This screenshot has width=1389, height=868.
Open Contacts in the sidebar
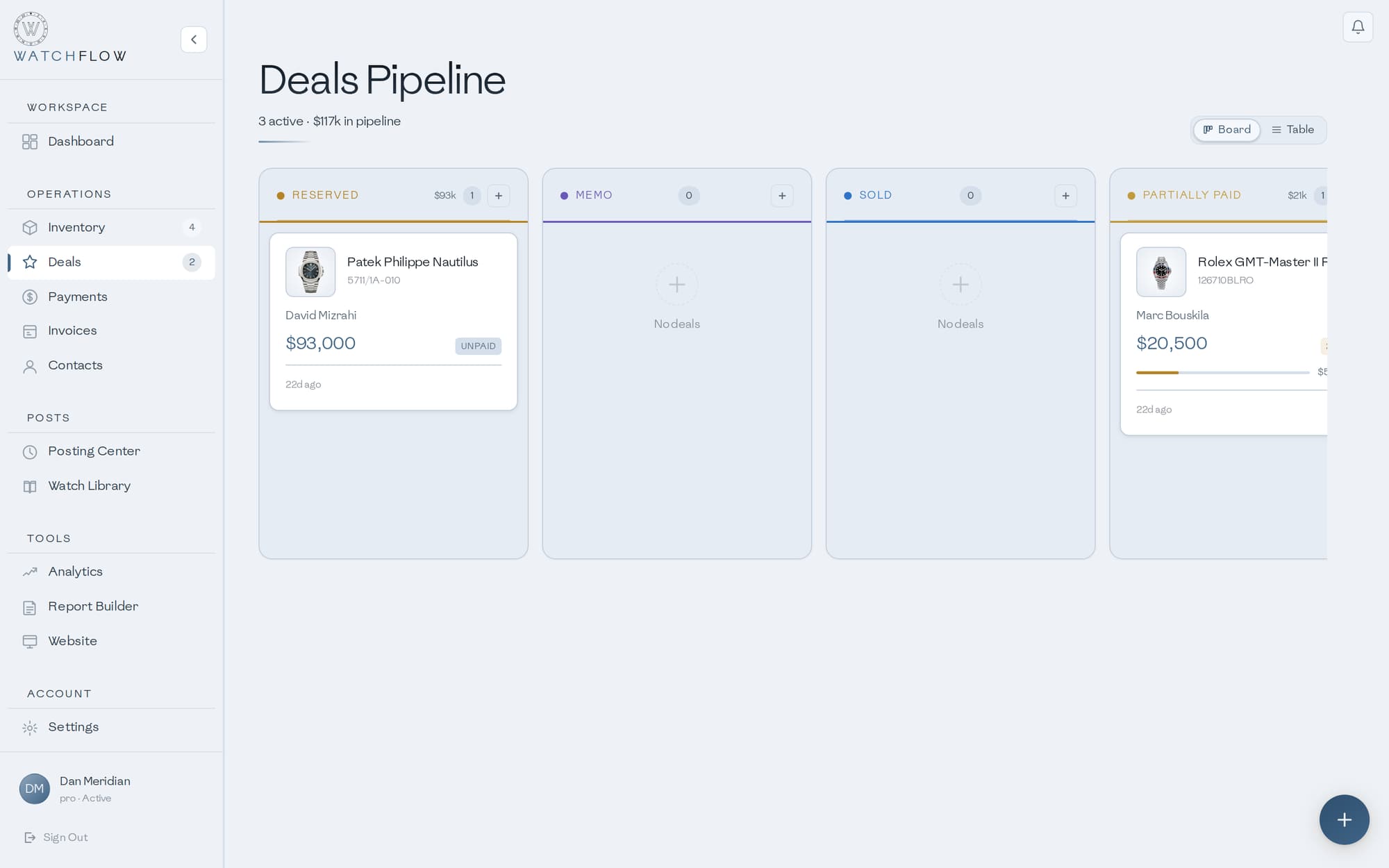111,366
